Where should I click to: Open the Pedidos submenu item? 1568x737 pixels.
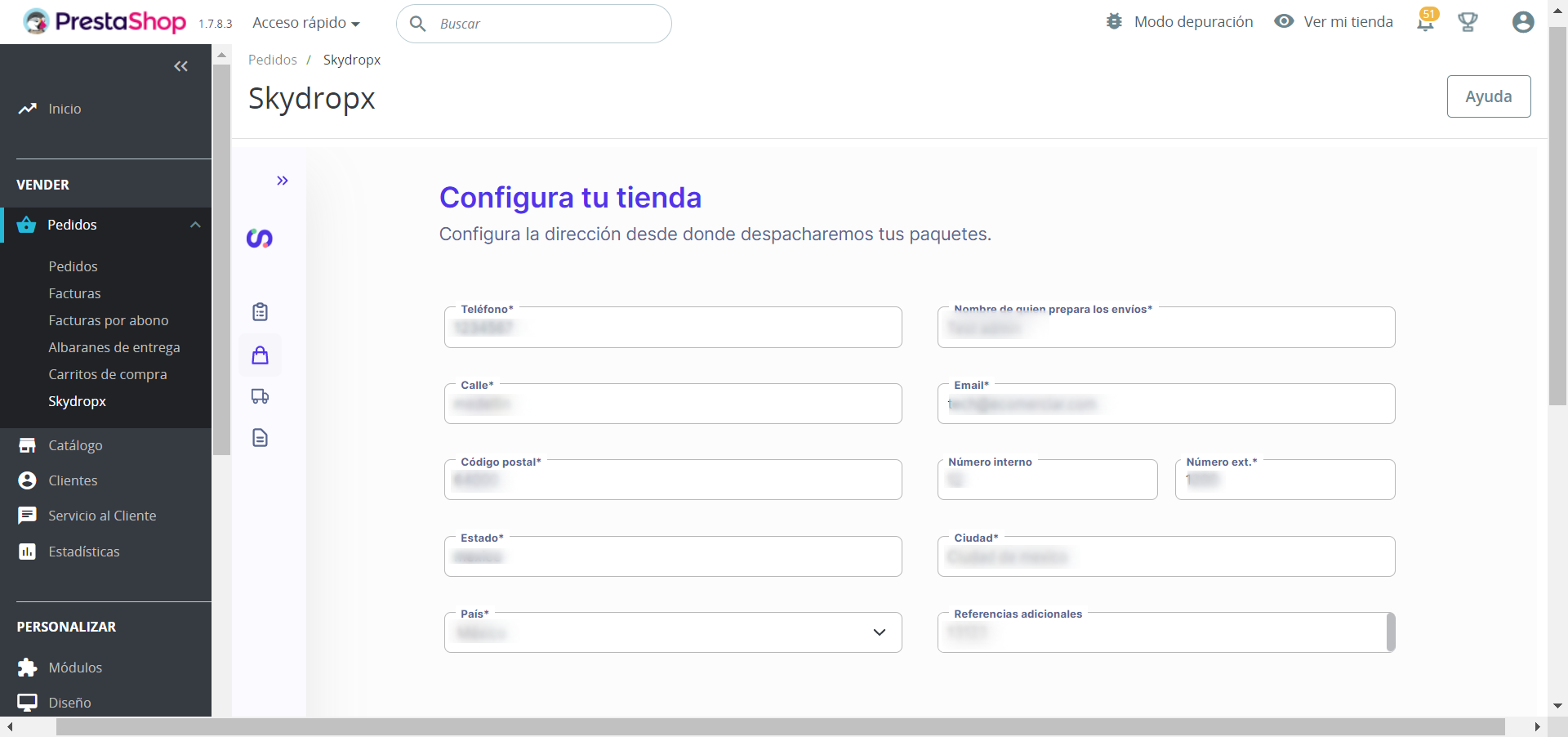coord(73,266)
